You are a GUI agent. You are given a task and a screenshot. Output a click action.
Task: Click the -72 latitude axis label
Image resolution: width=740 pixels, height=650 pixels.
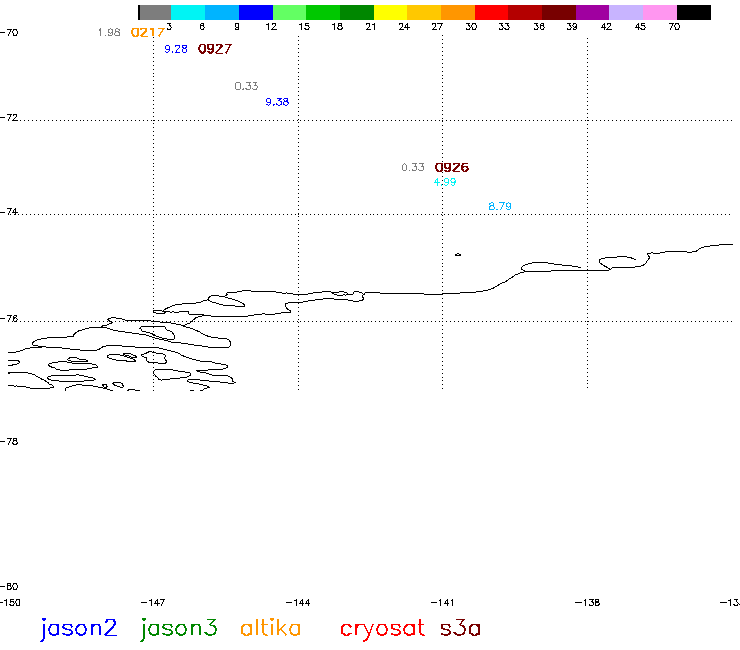coord(9,118)
